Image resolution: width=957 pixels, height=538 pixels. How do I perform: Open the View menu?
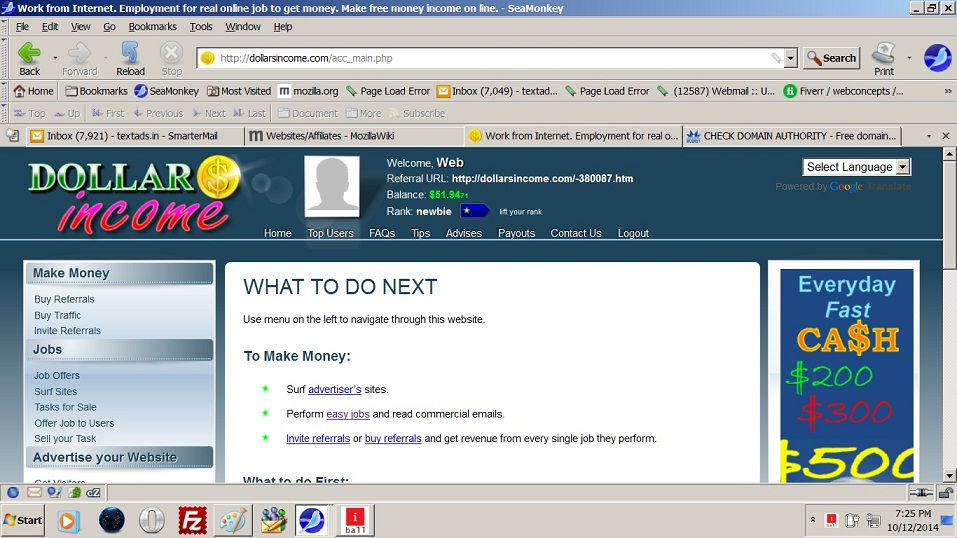point(80,27)
